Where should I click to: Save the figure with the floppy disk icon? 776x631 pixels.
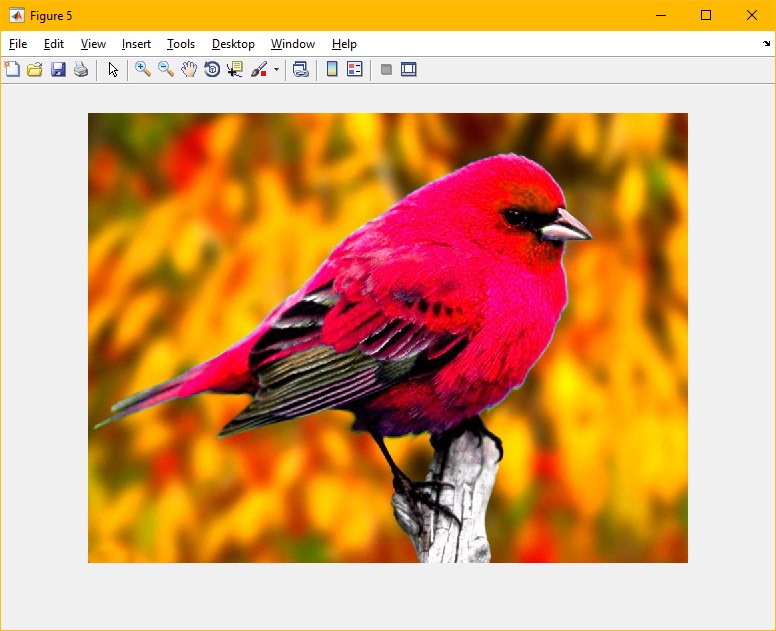point(58,69)
